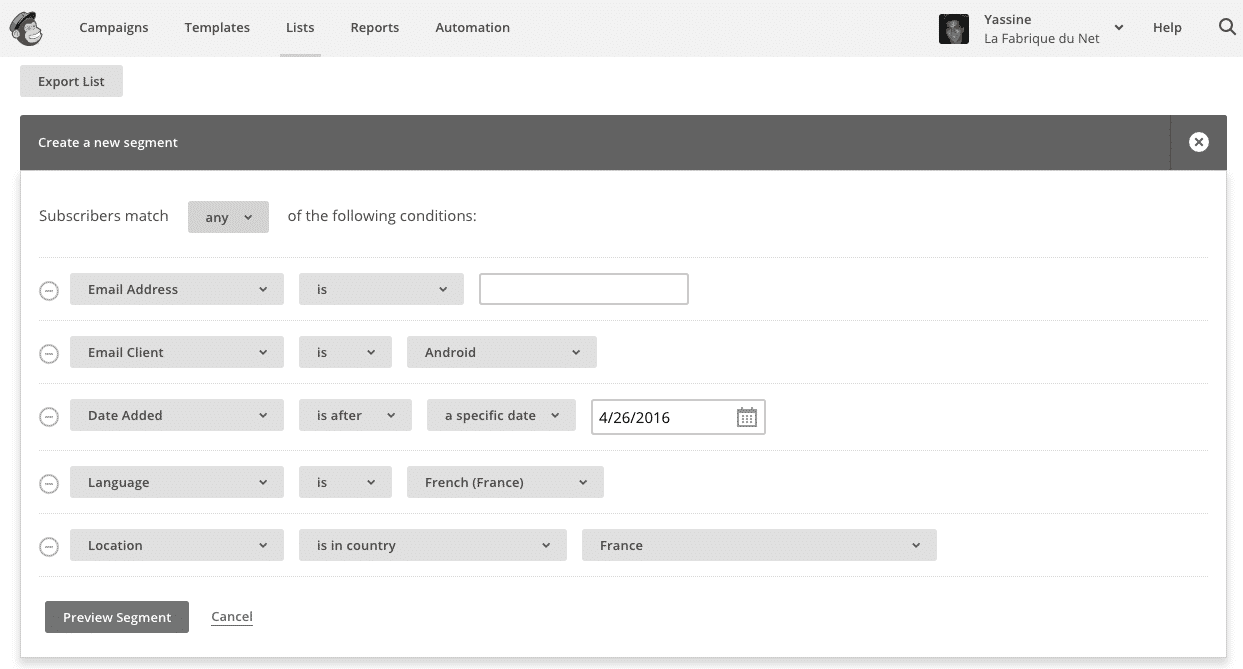Click the Preview Segment button
Viewport: 1243px width, 669px height.
[117, 617]
